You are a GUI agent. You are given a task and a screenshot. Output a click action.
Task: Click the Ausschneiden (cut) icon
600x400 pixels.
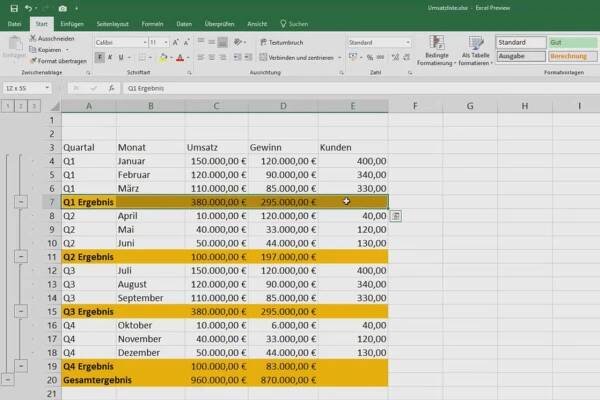(33, 38)
